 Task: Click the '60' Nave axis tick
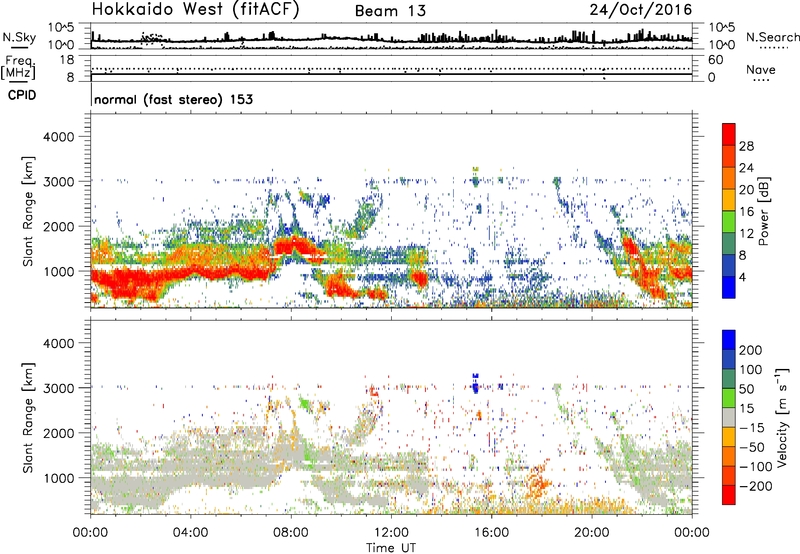tap(715, 60)
